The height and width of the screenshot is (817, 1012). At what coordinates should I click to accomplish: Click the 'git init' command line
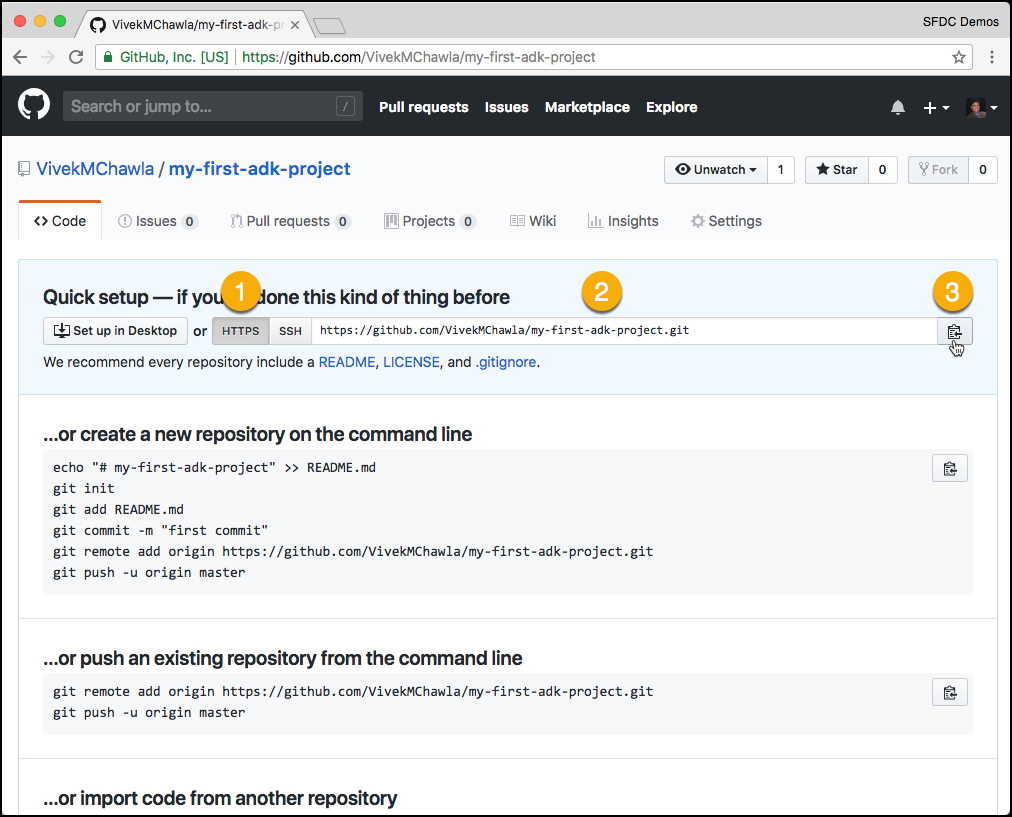point(84,489)
